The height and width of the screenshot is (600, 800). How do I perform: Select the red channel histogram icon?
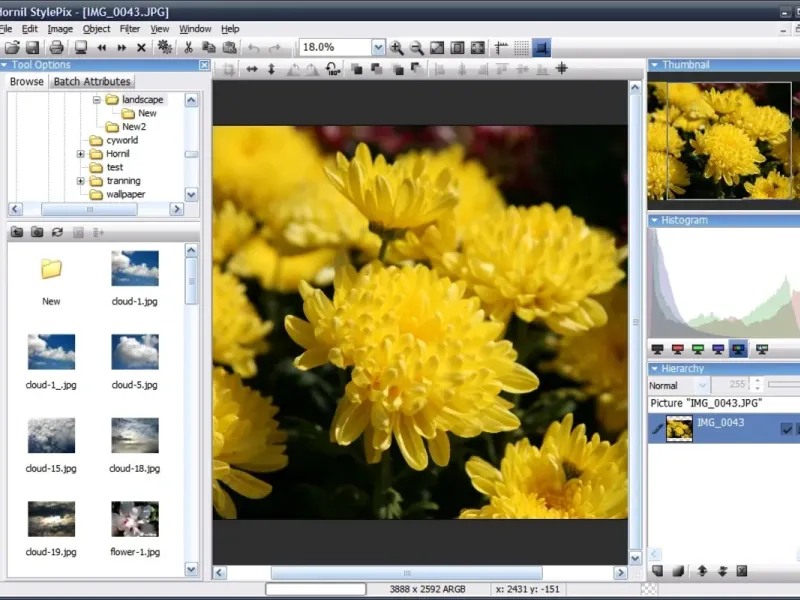pos(678,349)
